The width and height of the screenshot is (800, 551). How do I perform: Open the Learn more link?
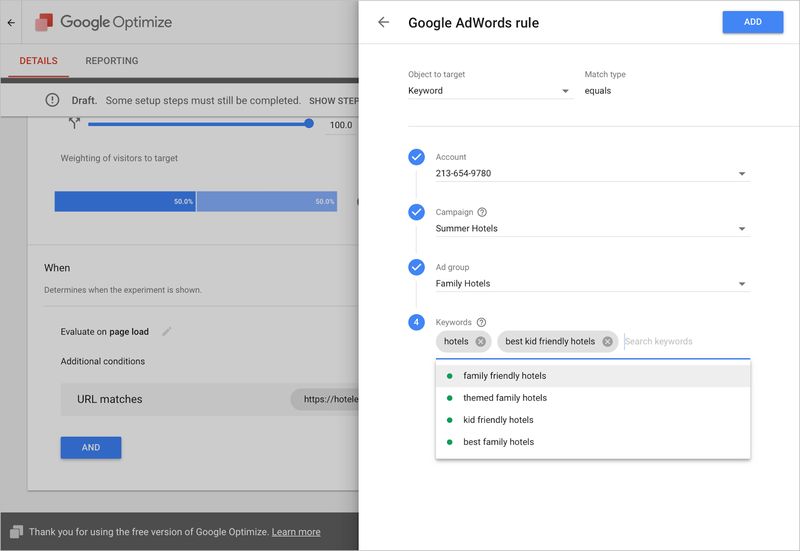[x=296, y=532]
